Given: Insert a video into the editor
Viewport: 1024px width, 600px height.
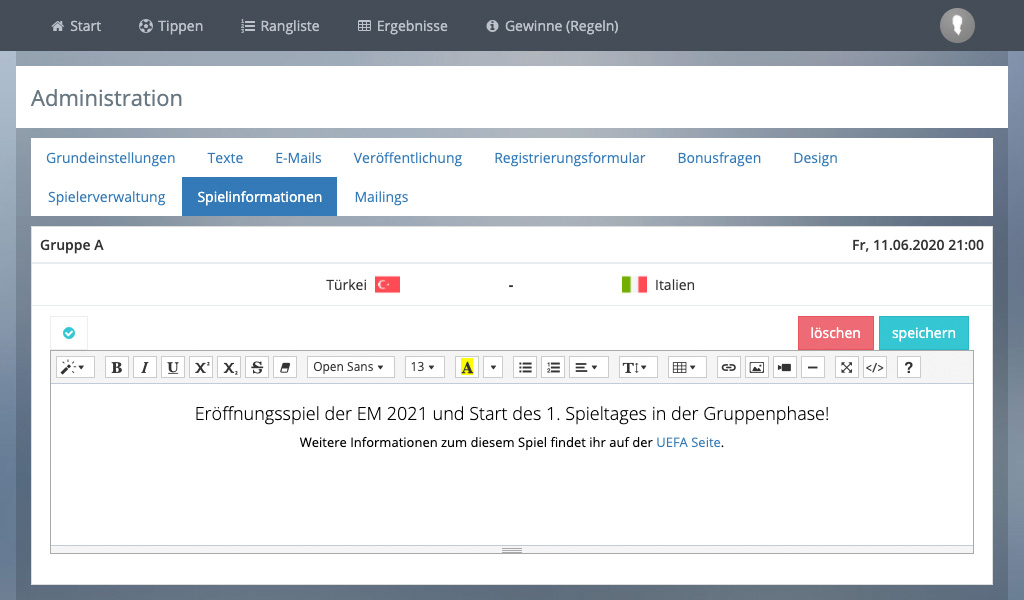Looking at the screenshot, I should (x=785, y=367).
